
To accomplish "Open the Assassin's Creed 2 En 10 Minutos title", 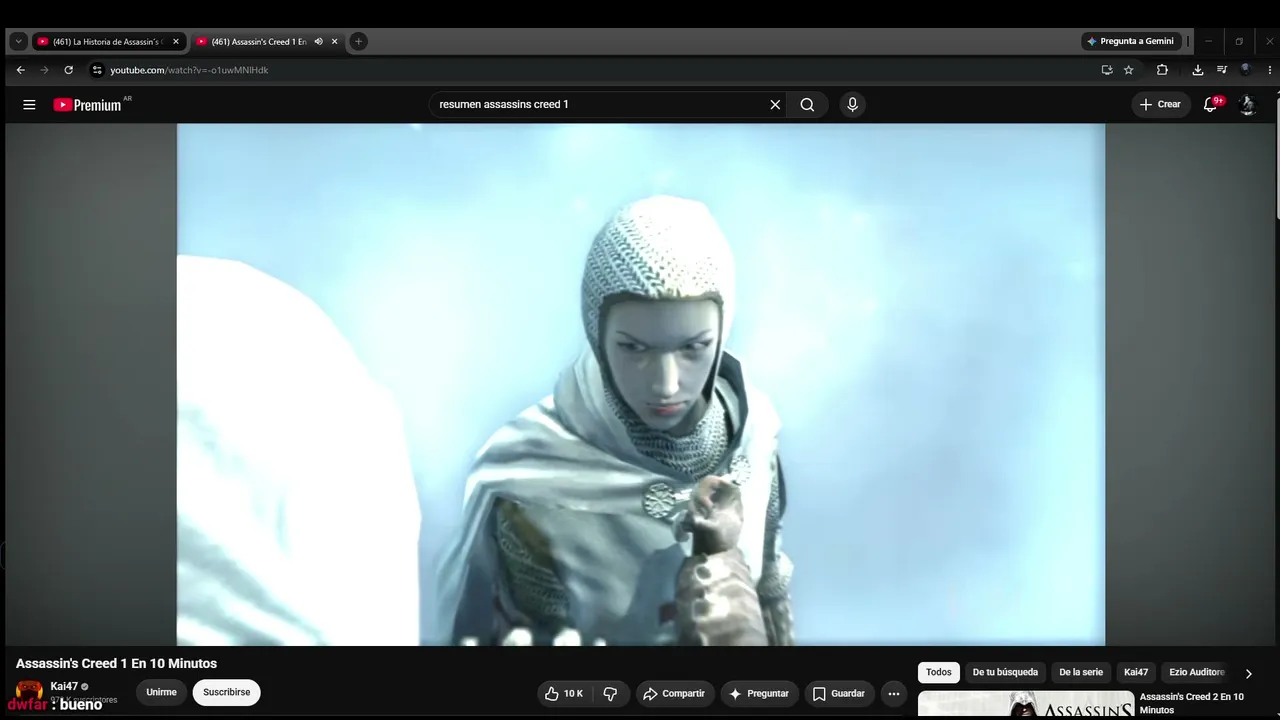I will 1192,703.
